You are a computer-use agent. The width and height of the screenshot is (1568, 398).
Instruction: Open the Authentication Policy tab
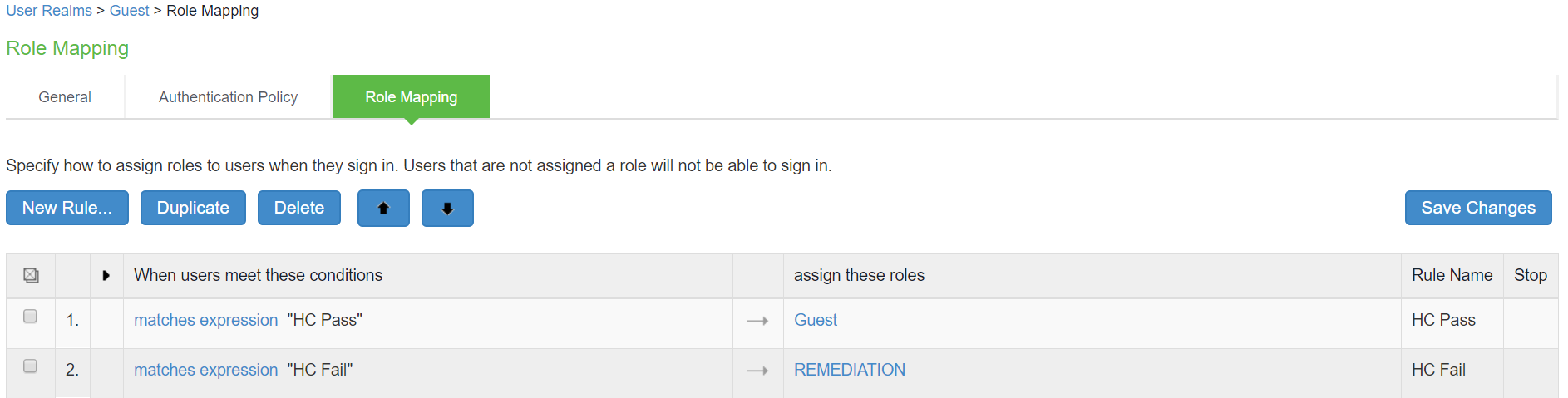(x=228, y=97)
